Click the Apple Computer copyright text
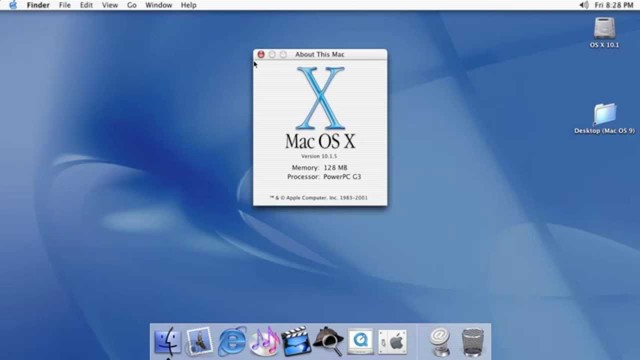The height and width of the screenshot is (360, 640). point(319,198)
